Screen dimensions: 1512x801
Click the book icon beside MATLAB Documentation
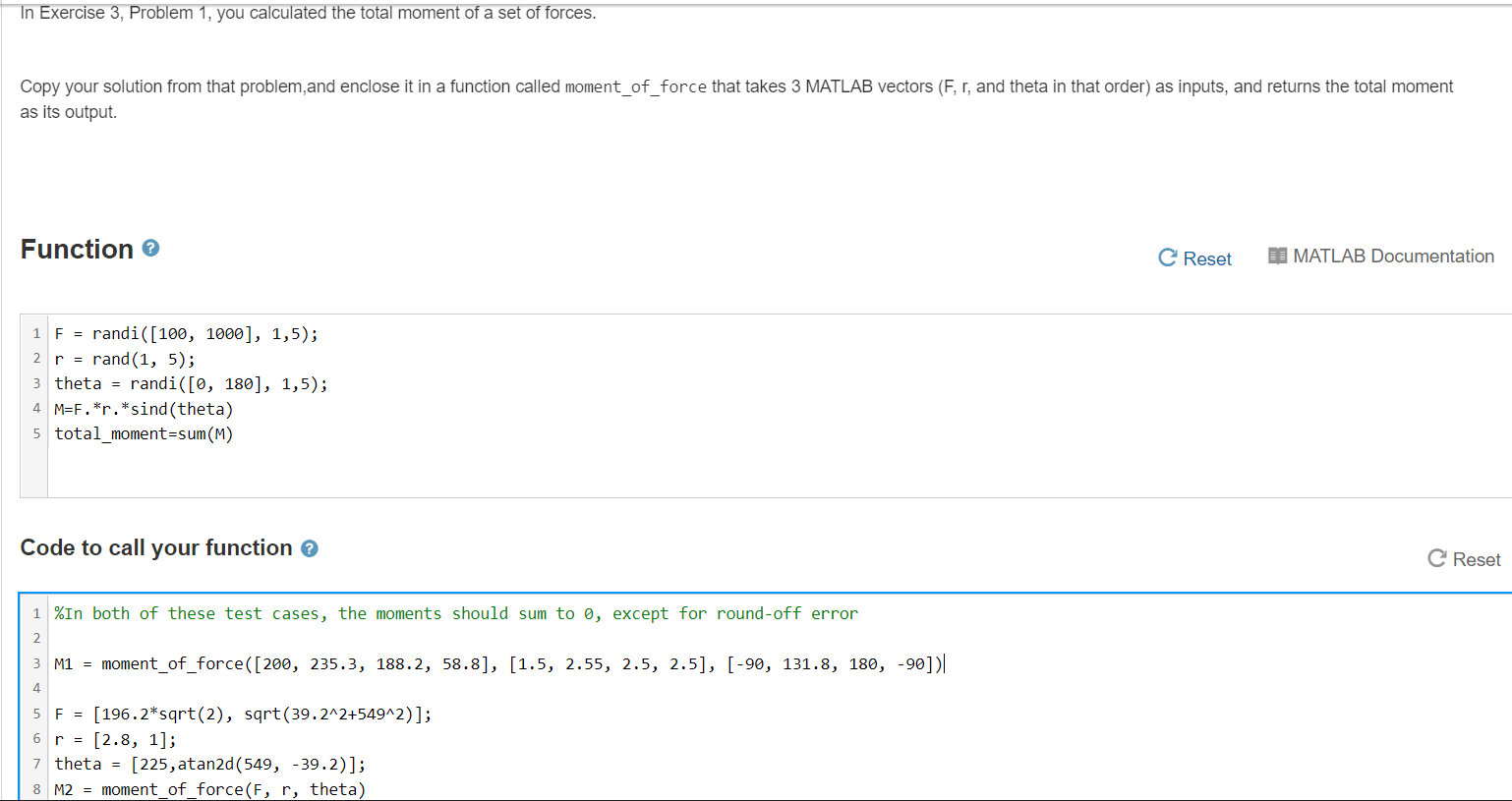click(x=1277, y=255)
